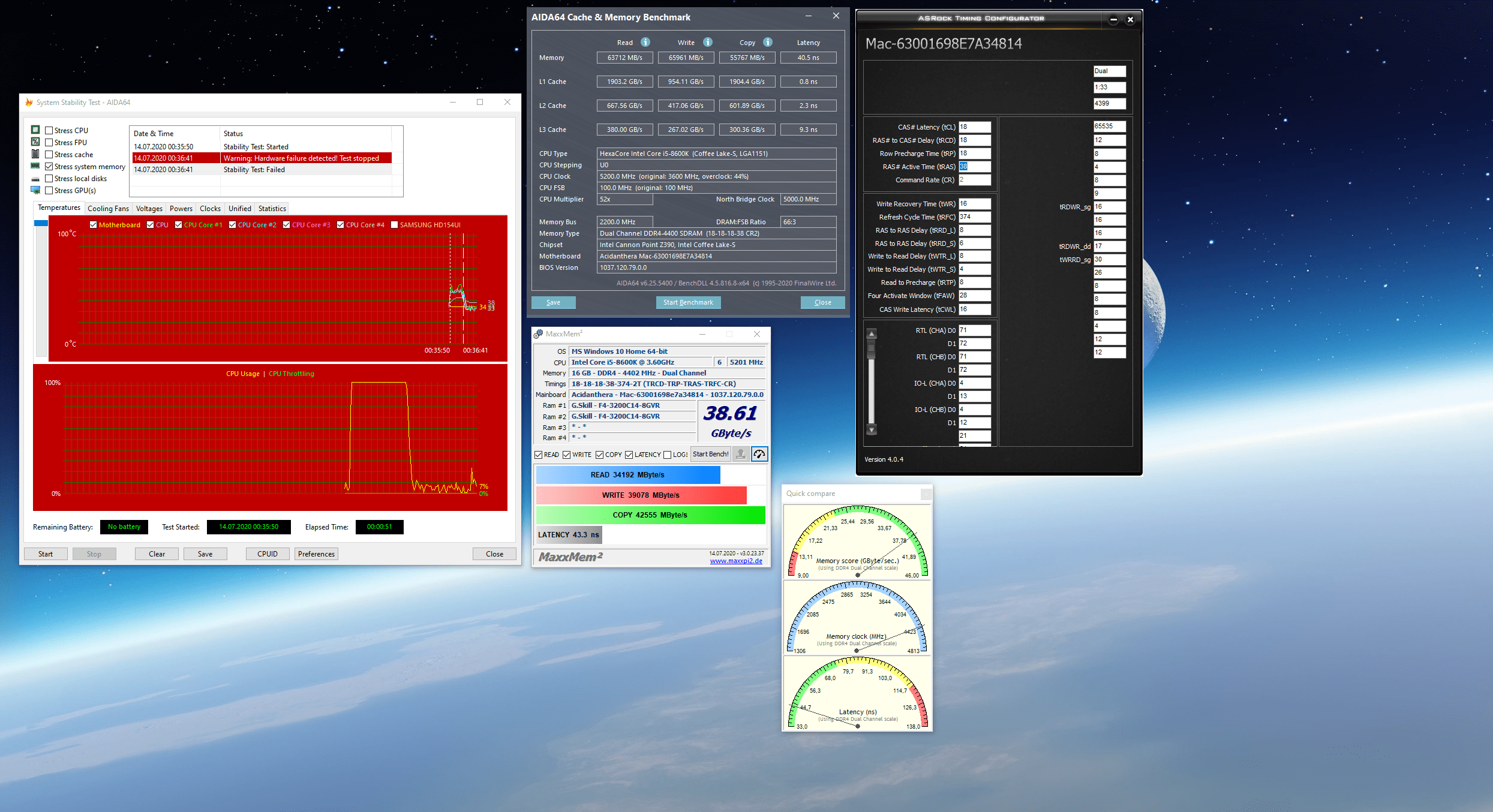
Task: Open the www.maxxpi2.de link
Action: click(736, 561)
